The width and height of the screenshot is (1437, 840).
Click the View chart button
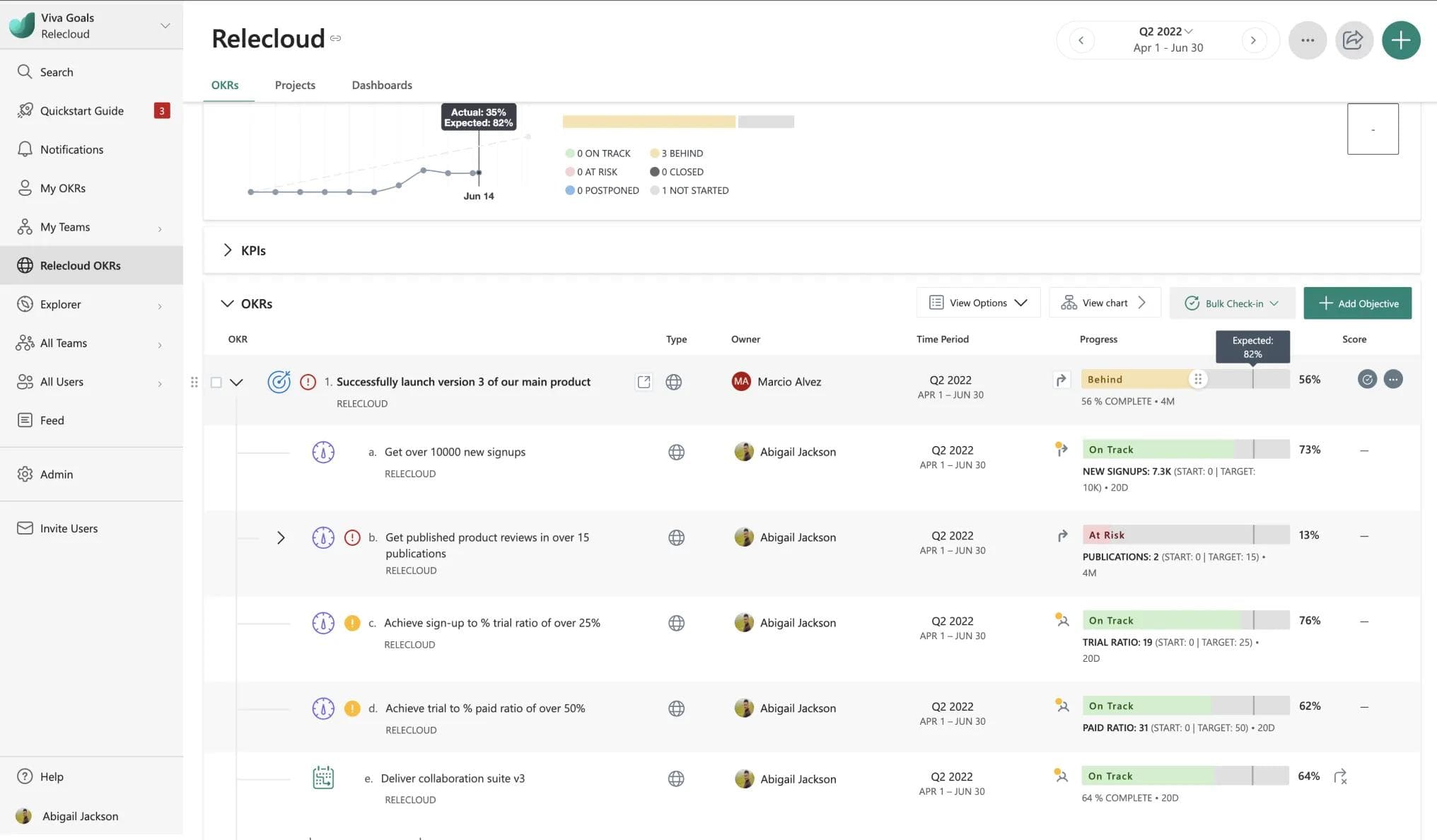[1105, 303]
